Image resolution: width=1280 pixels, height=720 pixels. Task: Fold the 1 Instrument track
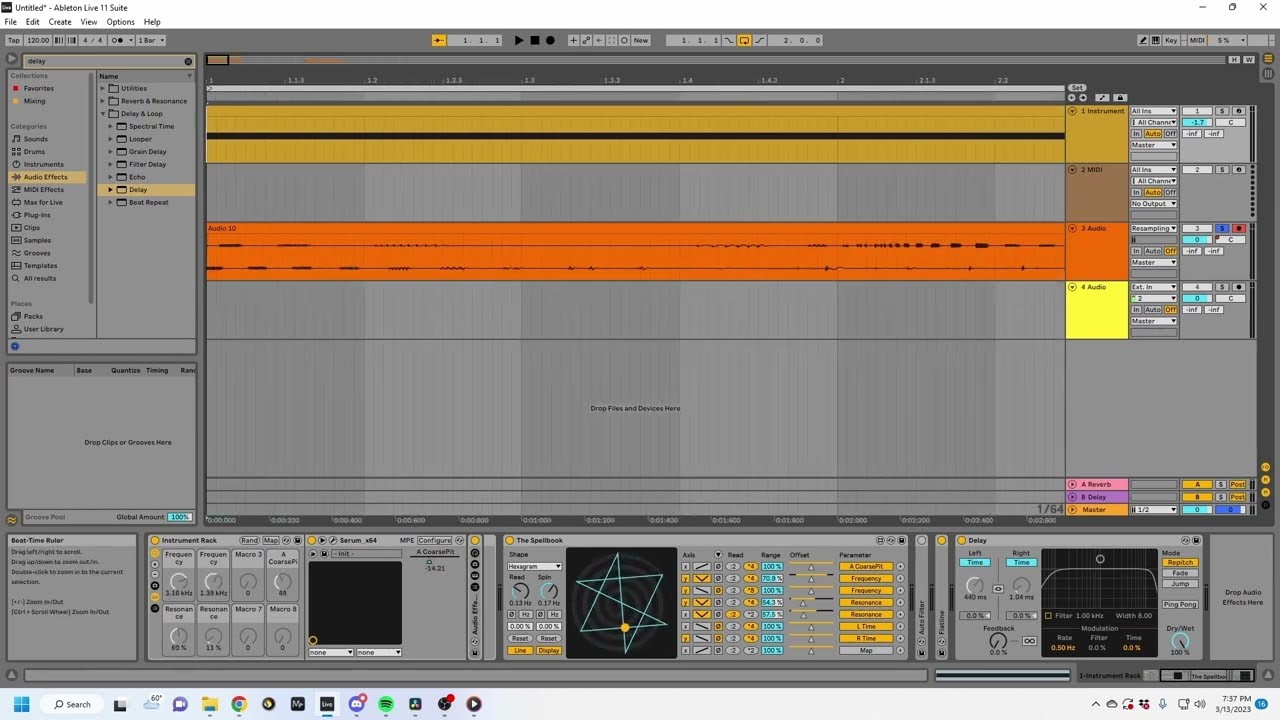click(x=1072, y=111)
